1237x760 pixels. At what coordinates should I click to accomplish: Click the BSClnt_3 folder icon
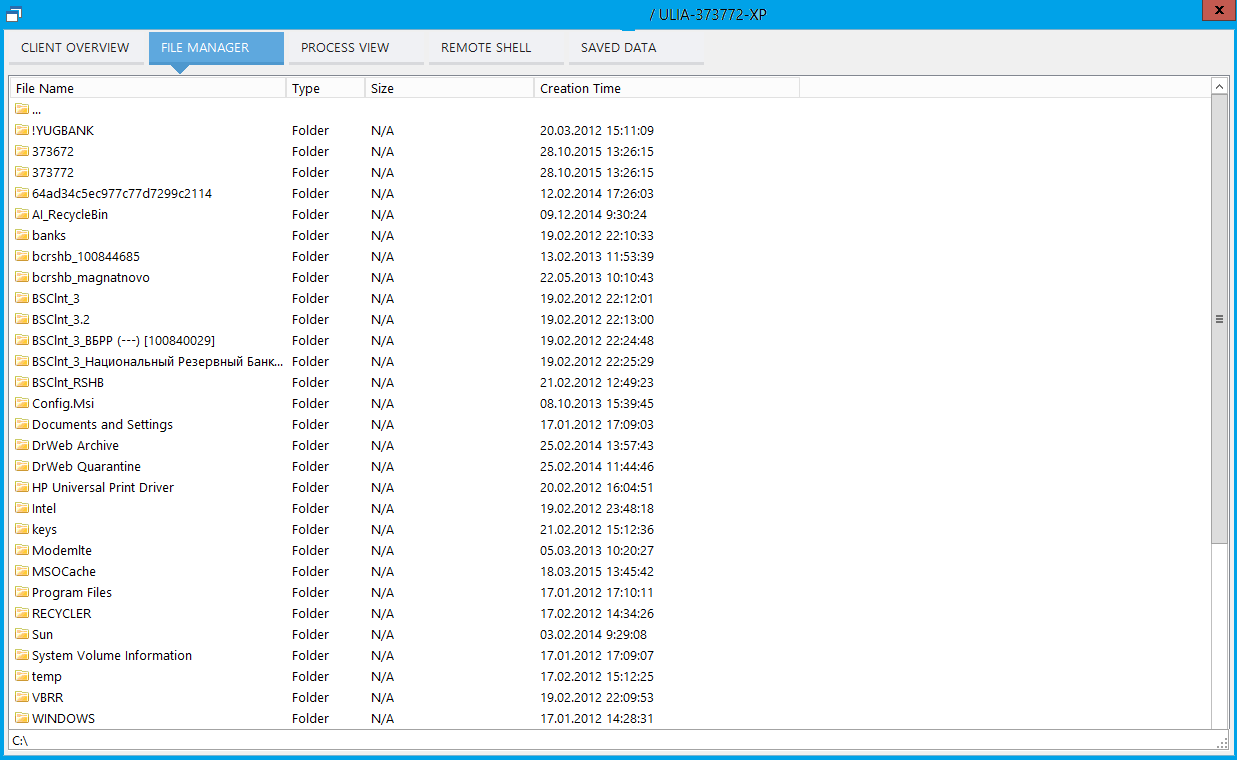pyautogui.click(x=22, y=298)
